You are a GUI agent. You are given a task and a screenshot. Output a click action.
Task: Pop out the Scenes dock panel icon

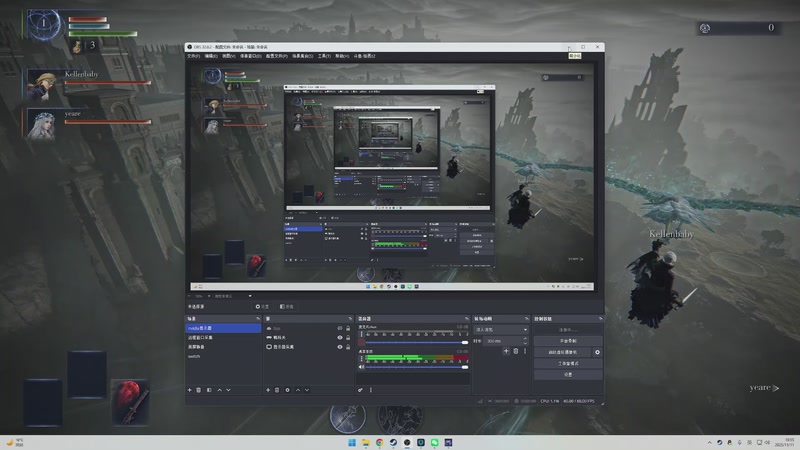(258, 318)
